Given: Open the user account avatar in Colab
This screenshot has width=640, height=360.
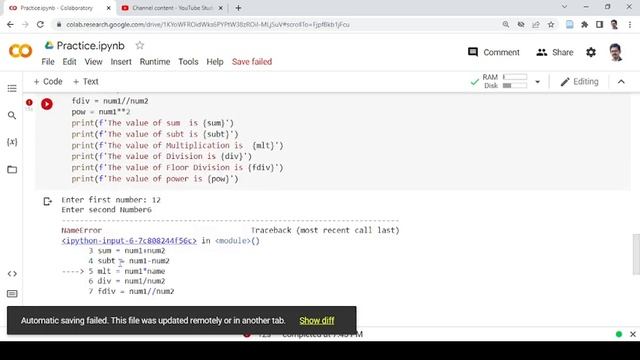Looking at the screenshot, I should 616,52.
